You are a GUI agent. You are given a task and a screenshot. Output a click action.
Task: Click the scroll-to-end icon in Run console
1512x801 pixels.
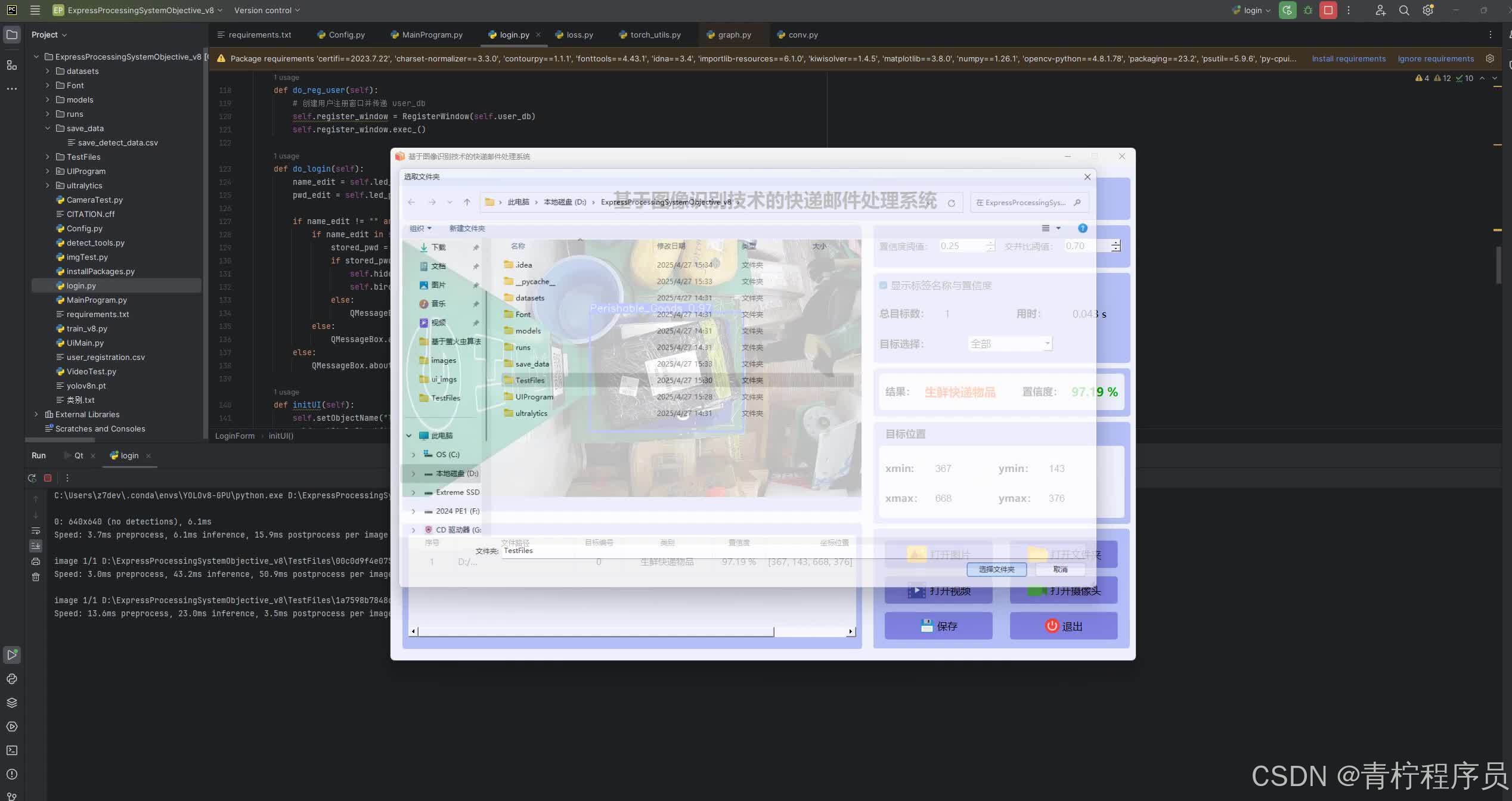[36, 545]
